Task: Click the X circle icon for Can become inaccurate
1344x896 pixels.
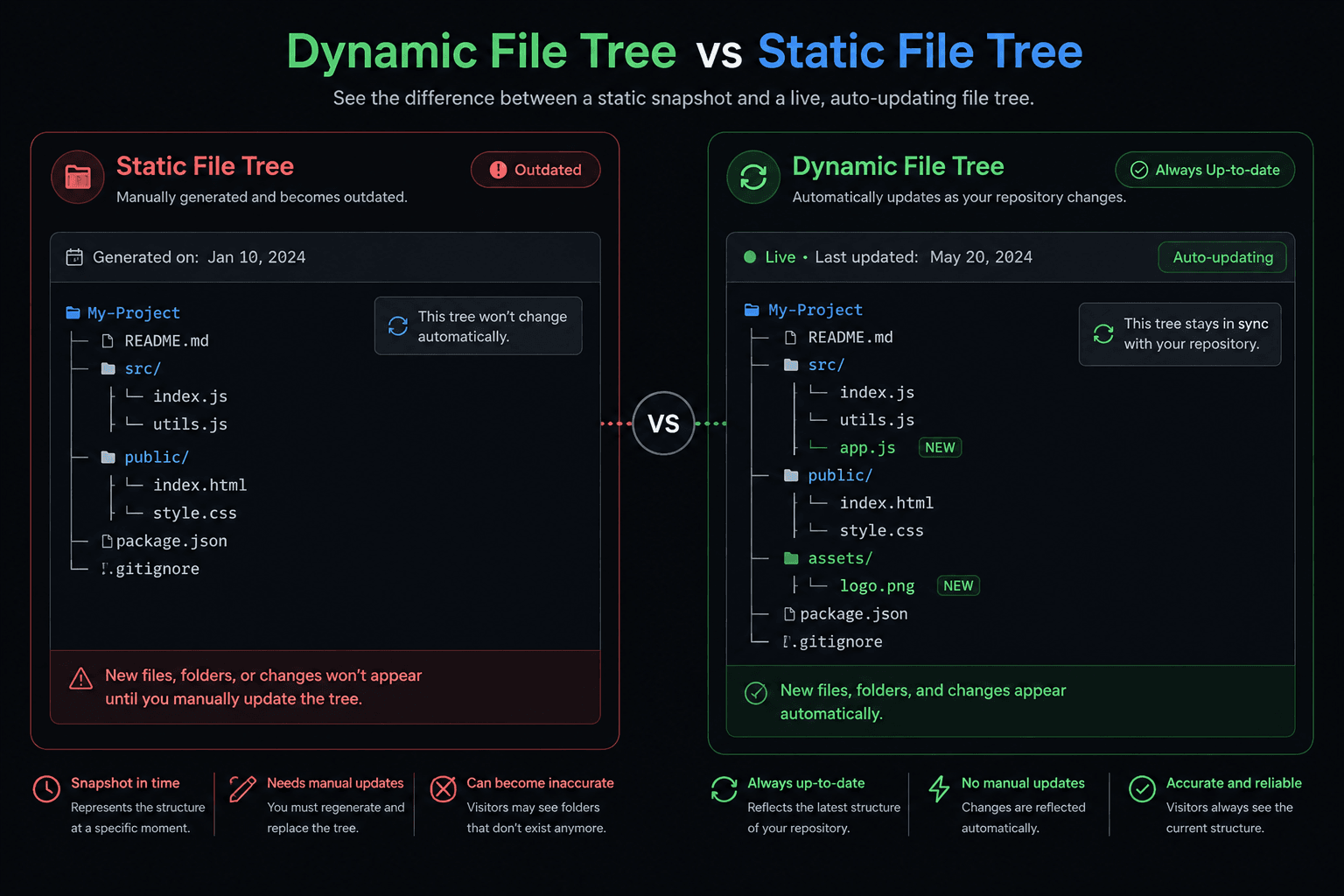Action: 444,789
